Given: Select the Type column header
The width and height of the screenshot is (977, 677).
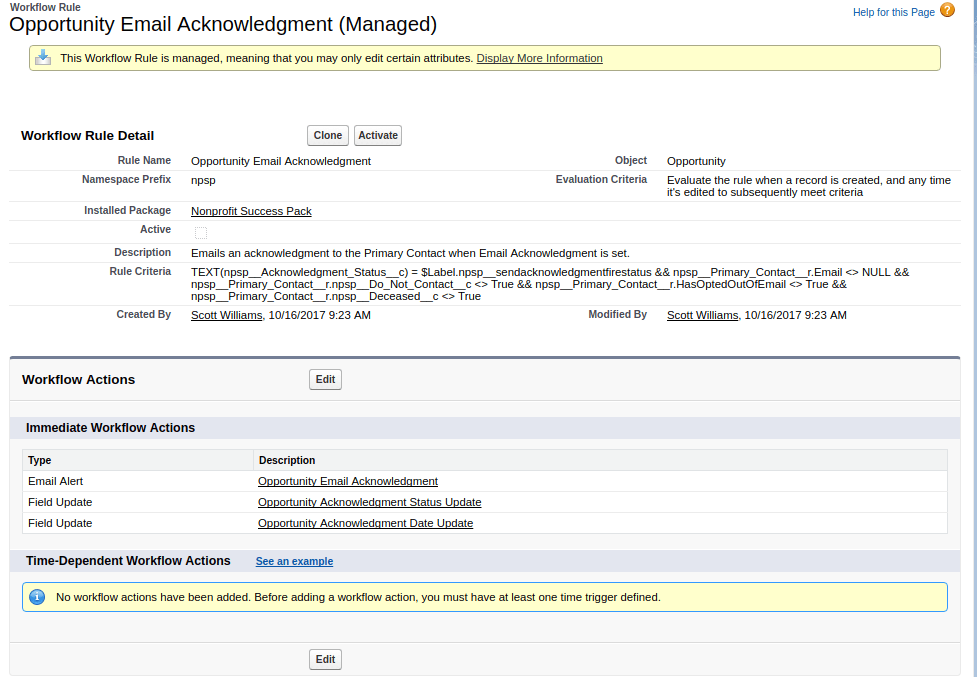Looking at the screenshot, I should pyautogui.click(x=39, y=460).
